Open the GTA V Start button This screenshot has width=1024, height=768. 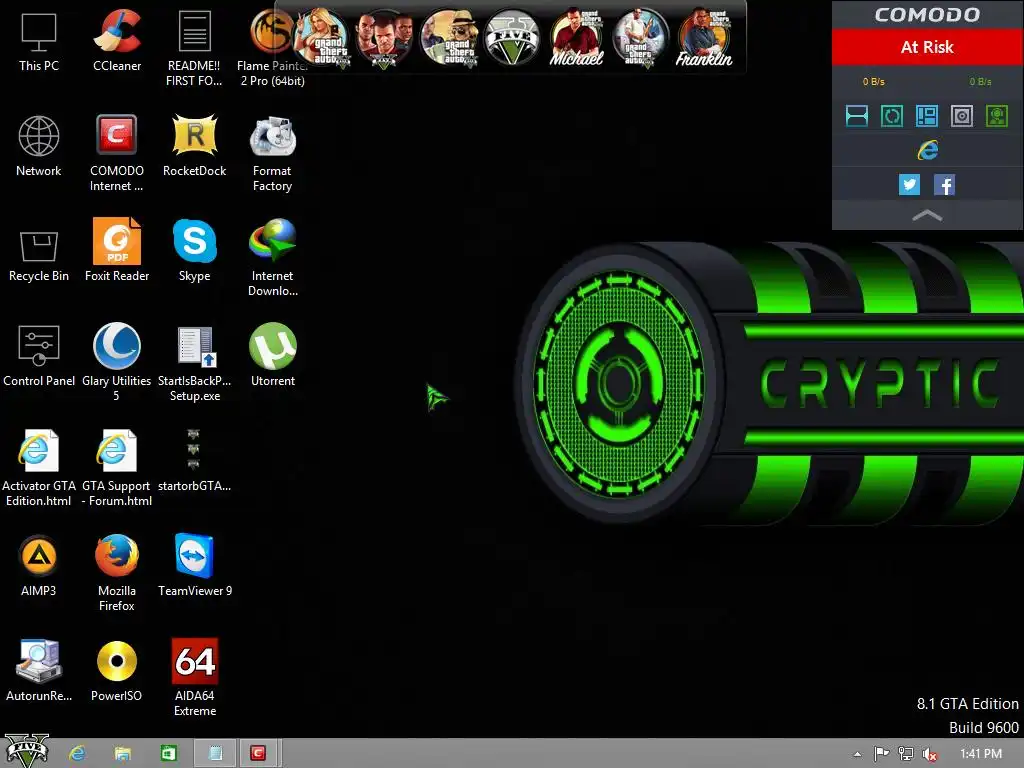[x=27, y=751]
